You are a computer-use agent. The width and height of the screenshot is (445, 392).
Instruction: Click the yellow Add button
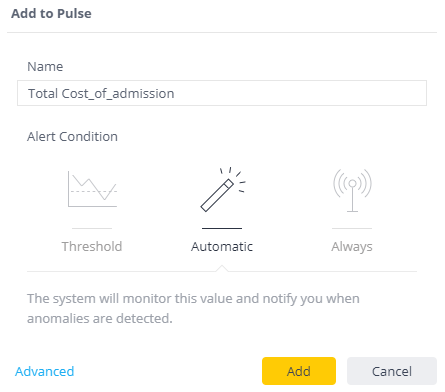(299, 371)
